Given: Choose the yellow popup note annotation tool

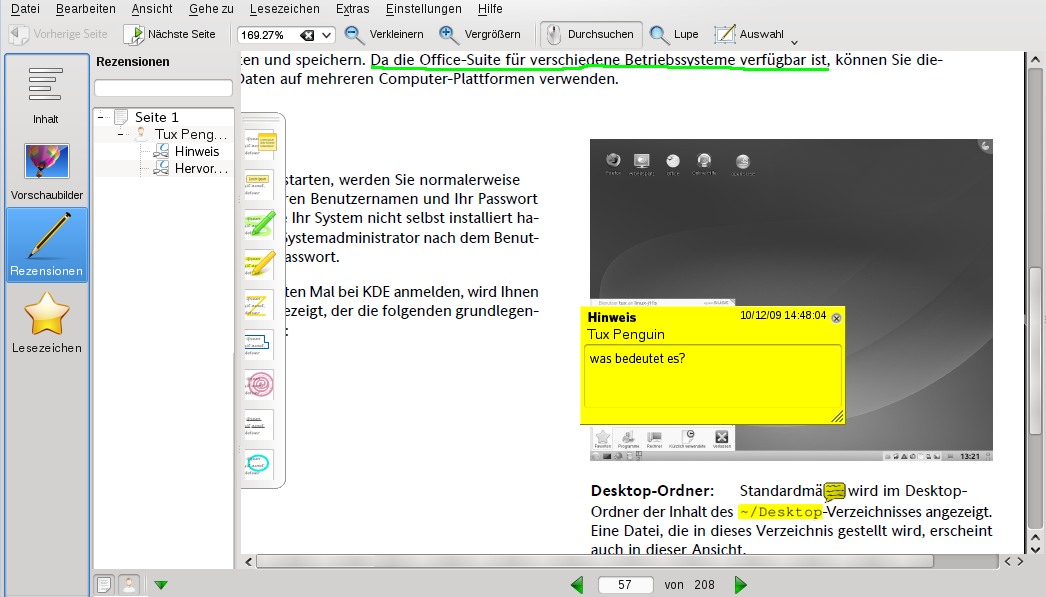Looking at the screenshot, I should pos(259,143).
